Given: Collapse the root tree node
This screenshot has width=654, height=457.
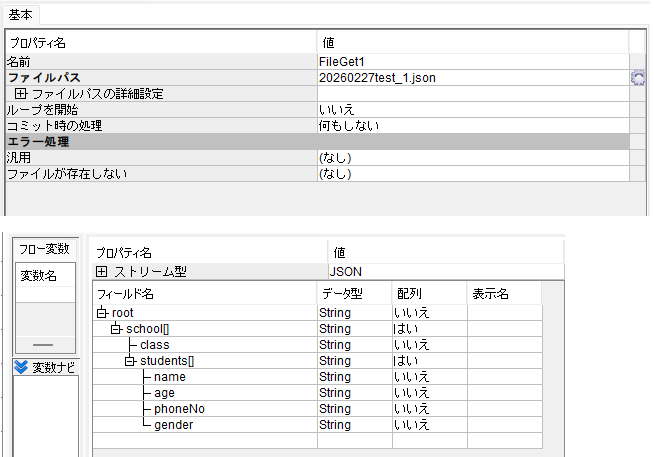Looking at the screenshot, I should tap(101, 313).
